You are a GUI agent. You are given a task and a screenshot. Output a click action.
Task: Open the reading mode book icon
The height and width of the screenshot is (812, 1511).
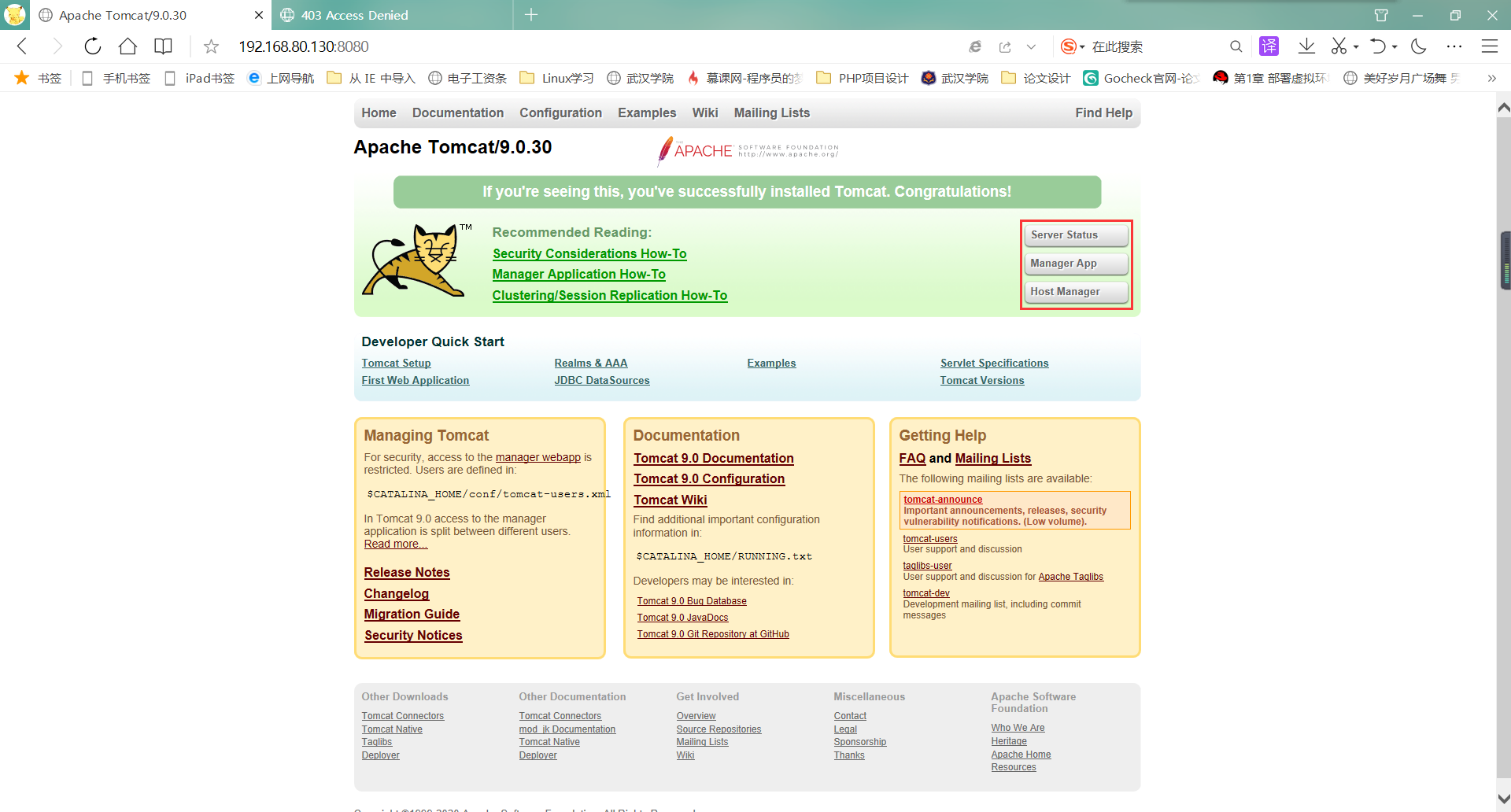tap(163, 46)
